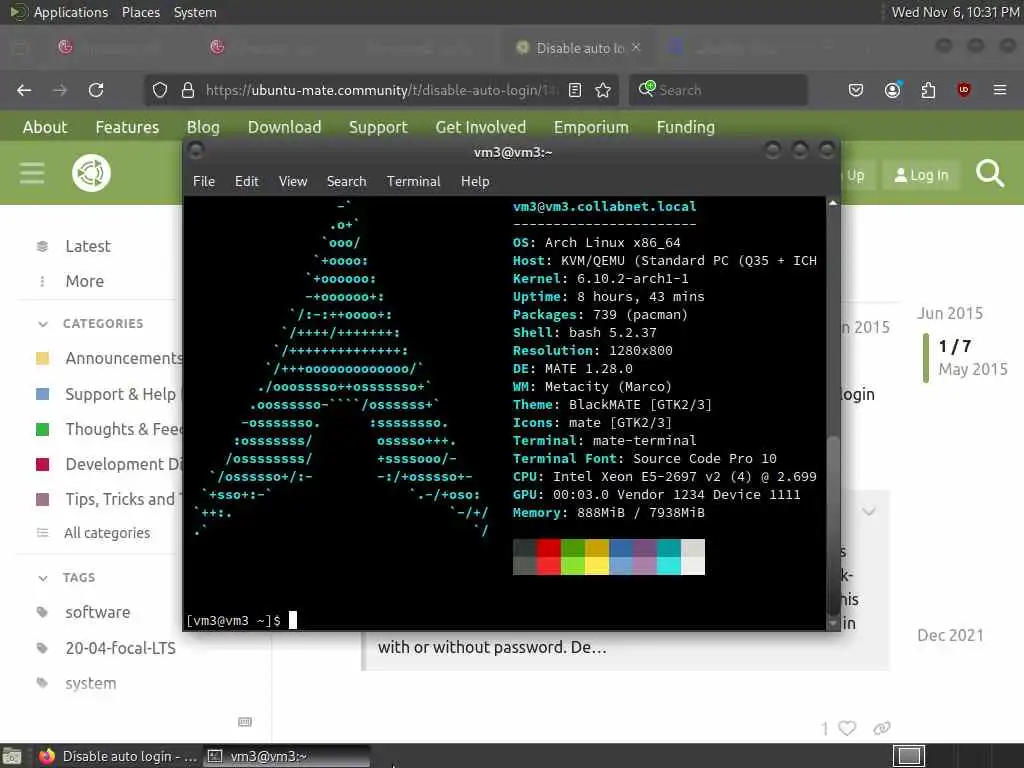Open the Terminal menu in terminal
Viewport: 1024px width, 768px height.
click(x=413, y=182)
